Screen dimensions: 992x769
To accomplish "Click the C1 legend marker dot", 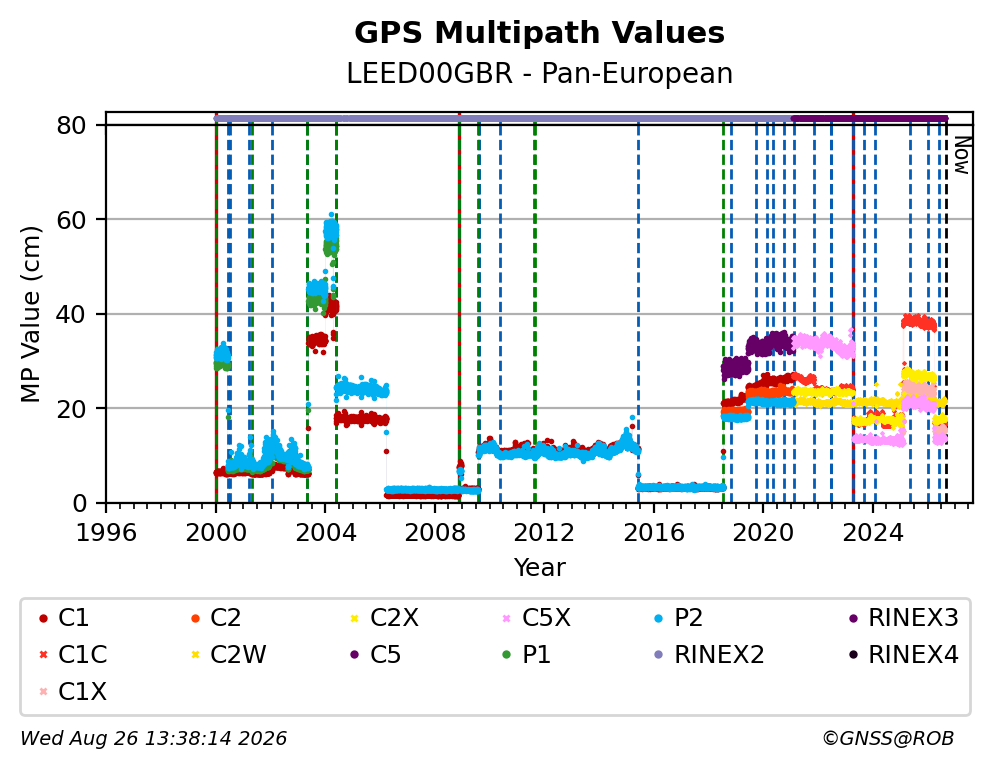I will [x=43, y=618].
